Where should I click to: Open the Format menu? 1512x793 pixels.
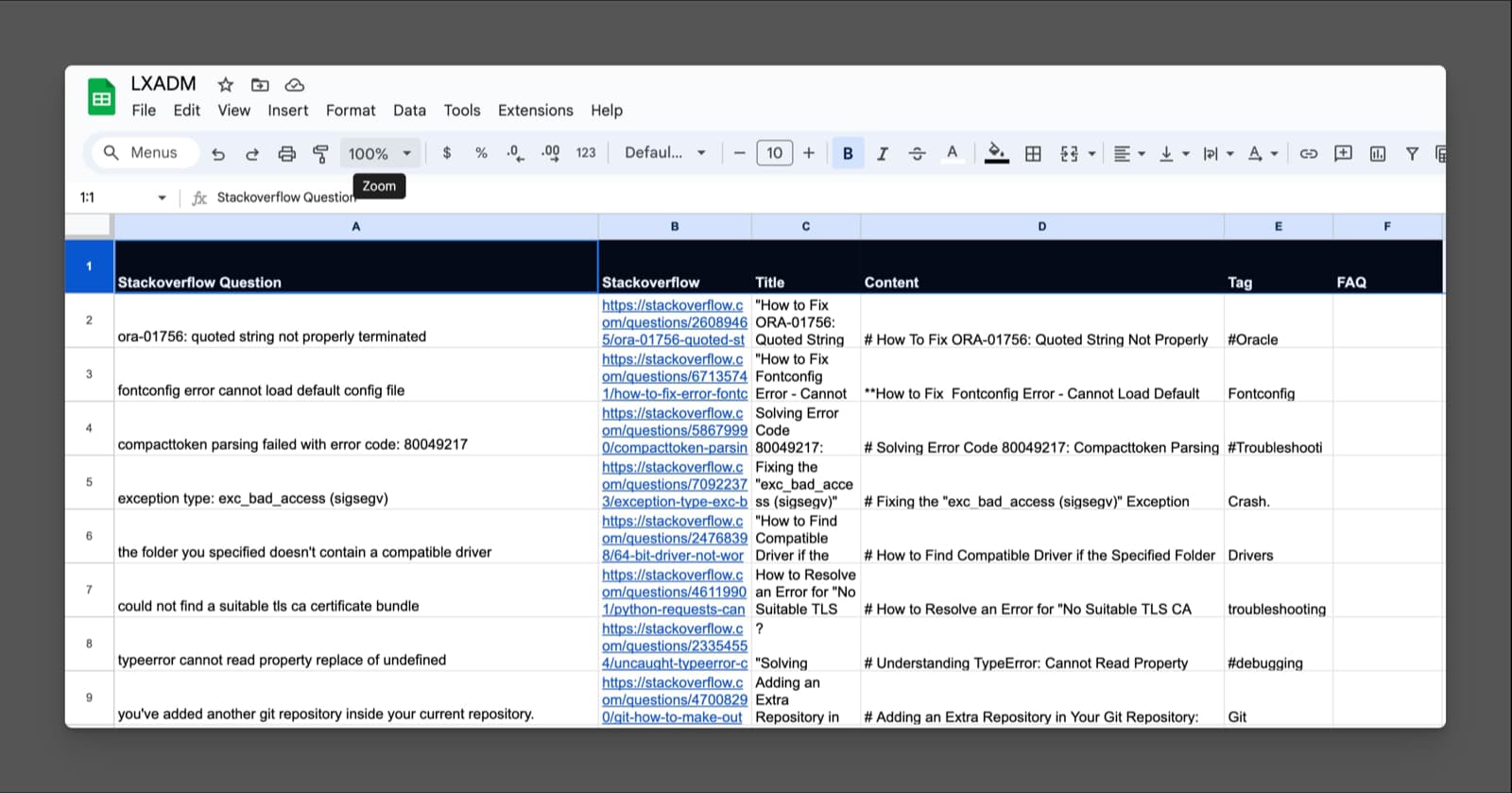pos(351,111)
